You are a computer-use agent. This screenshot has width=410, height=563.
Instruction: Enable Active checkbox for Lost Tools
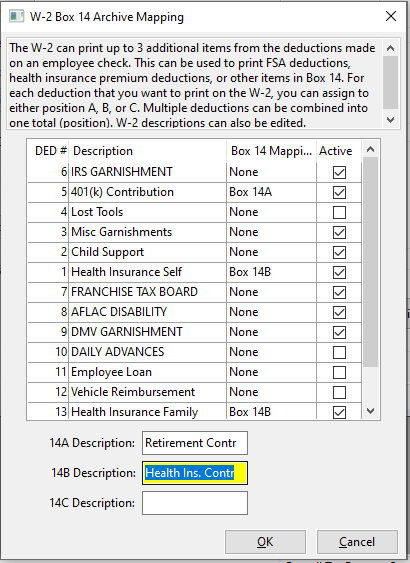(339, 212)
